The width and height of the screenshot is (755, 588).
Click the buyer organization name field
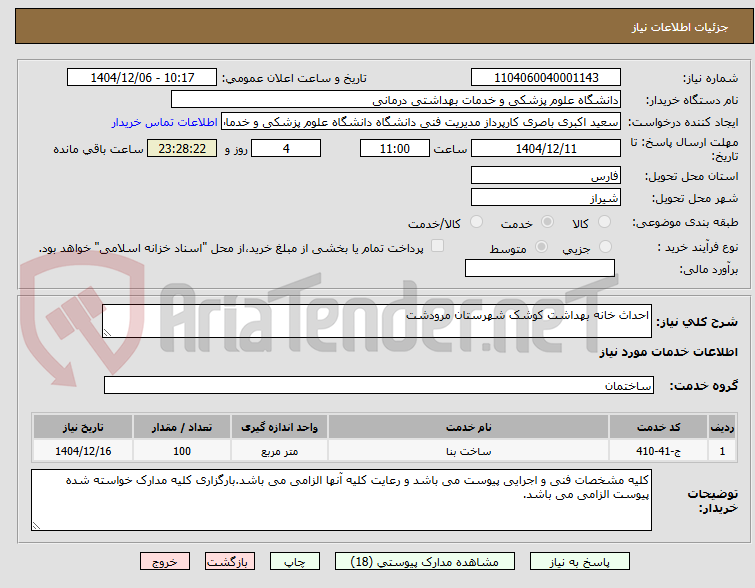pyautogui.click(x=396, y=100)
